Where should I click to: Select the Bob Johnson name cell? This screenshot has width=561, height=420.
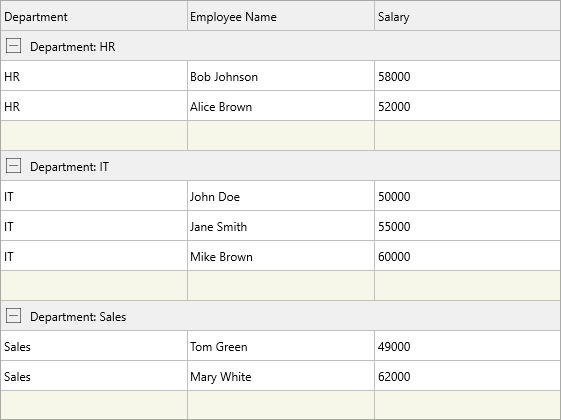tap(281, 76)
